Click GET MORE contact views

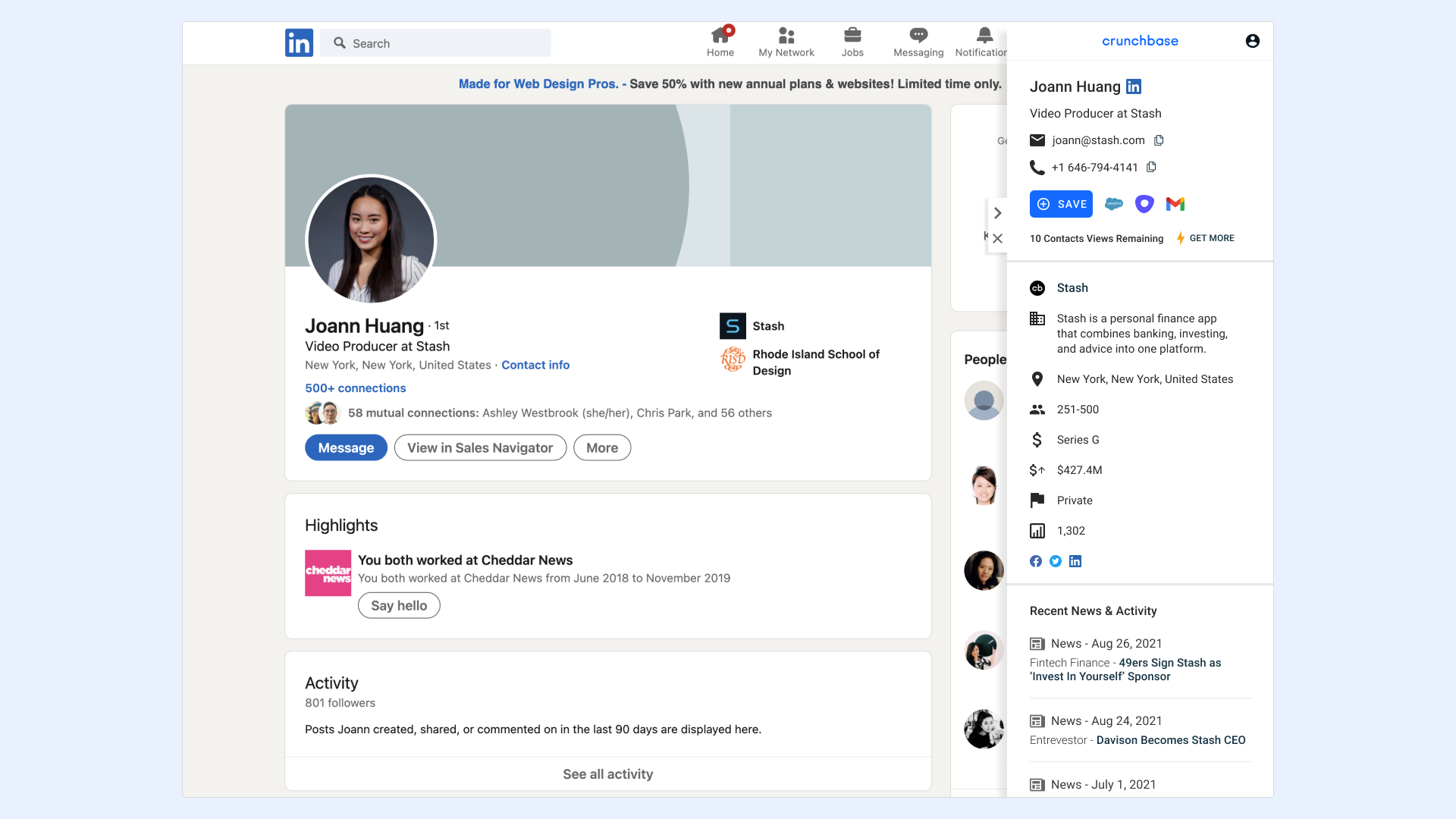click(1212, 238)
